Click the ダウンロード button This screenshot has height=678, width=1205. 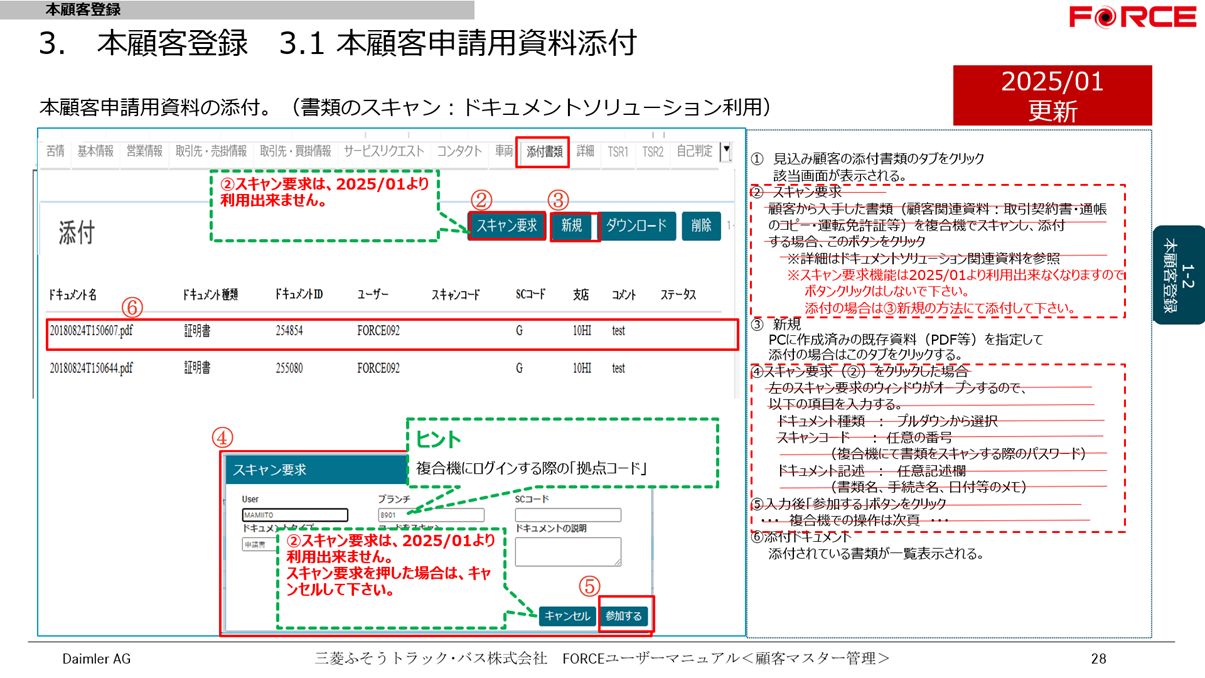(x=636, y=226)
